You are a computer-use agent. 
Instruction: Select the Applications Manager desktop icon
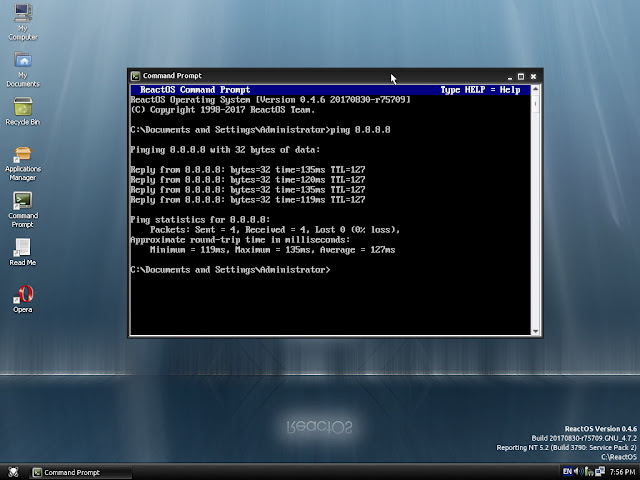(x=23, y=163)
